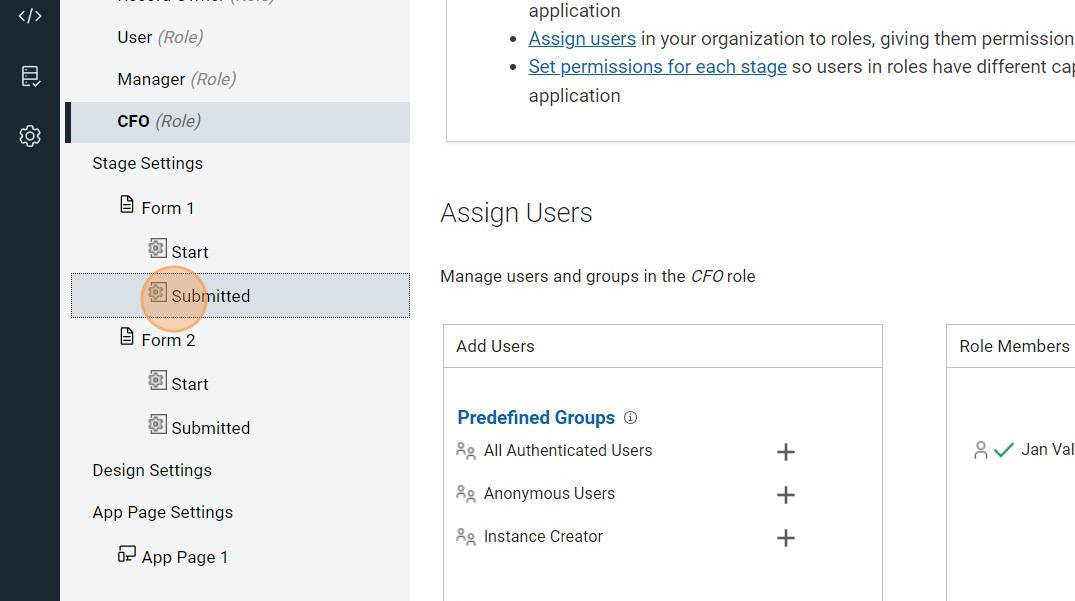The image size is (1075, 601).
Task: Open the Design Settings menu item
Action: click(152, 470)
